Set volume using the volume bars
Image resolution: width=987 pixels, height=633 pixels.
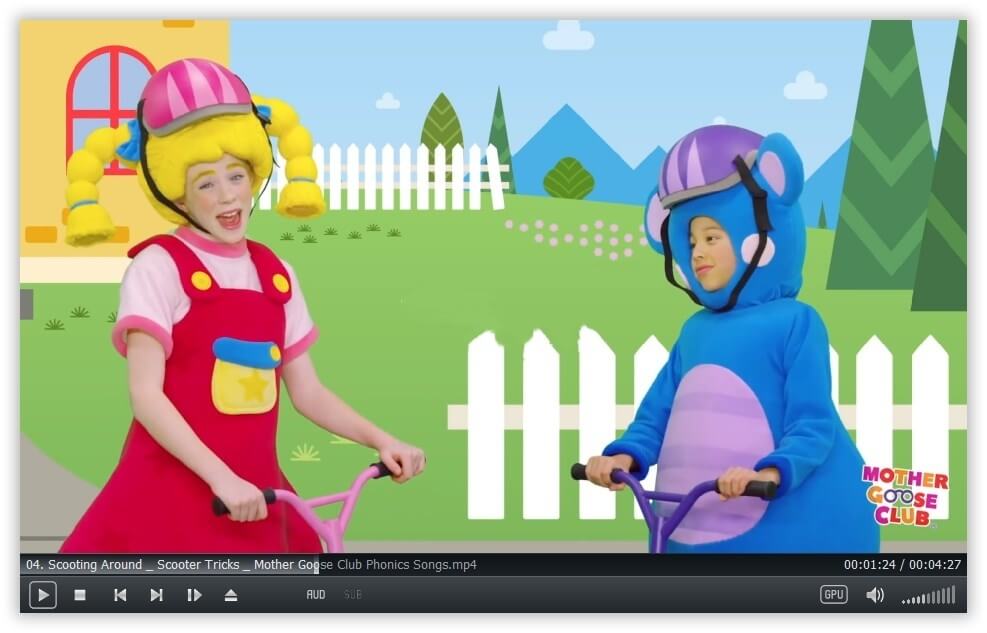(x=928, y=596)
